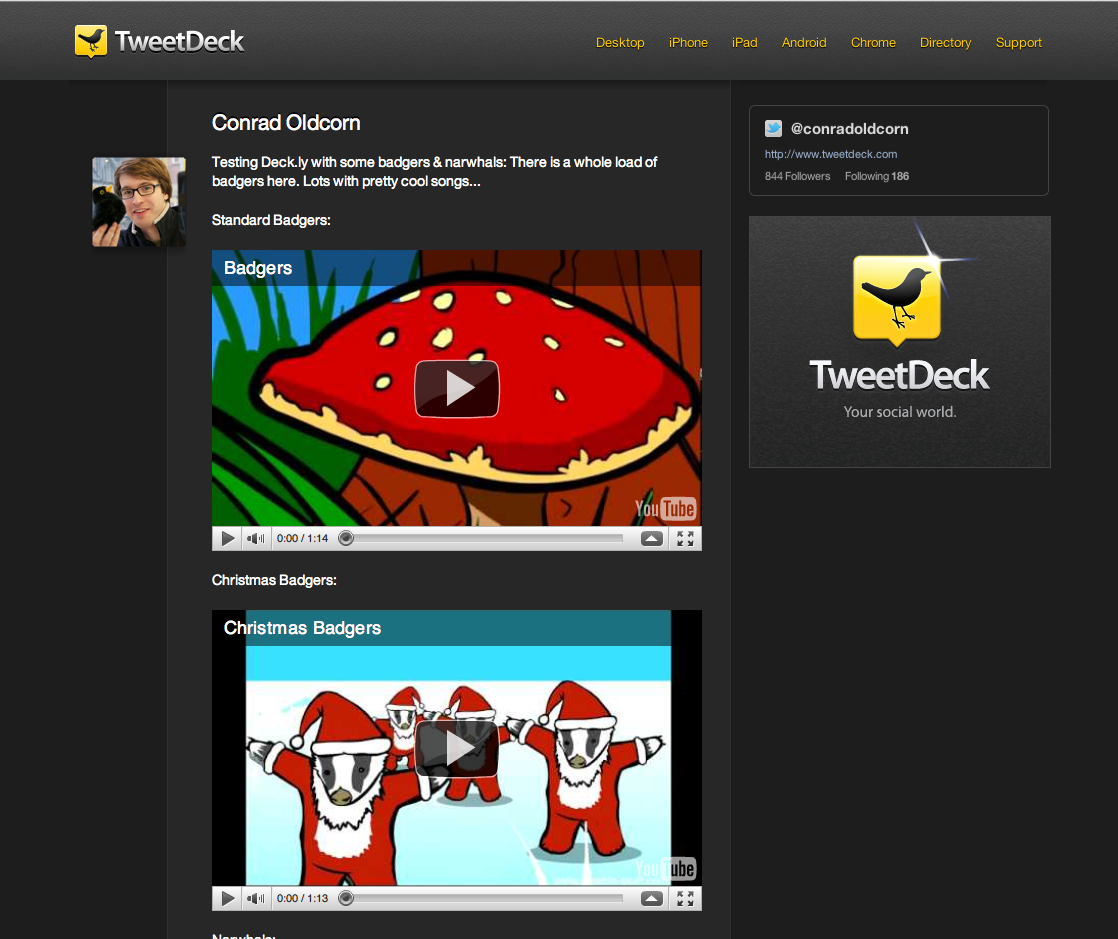Click the 0:00 / 1:14 time display
The image size is (1118, 939).
pyautogui.click(x=302, y=538)
